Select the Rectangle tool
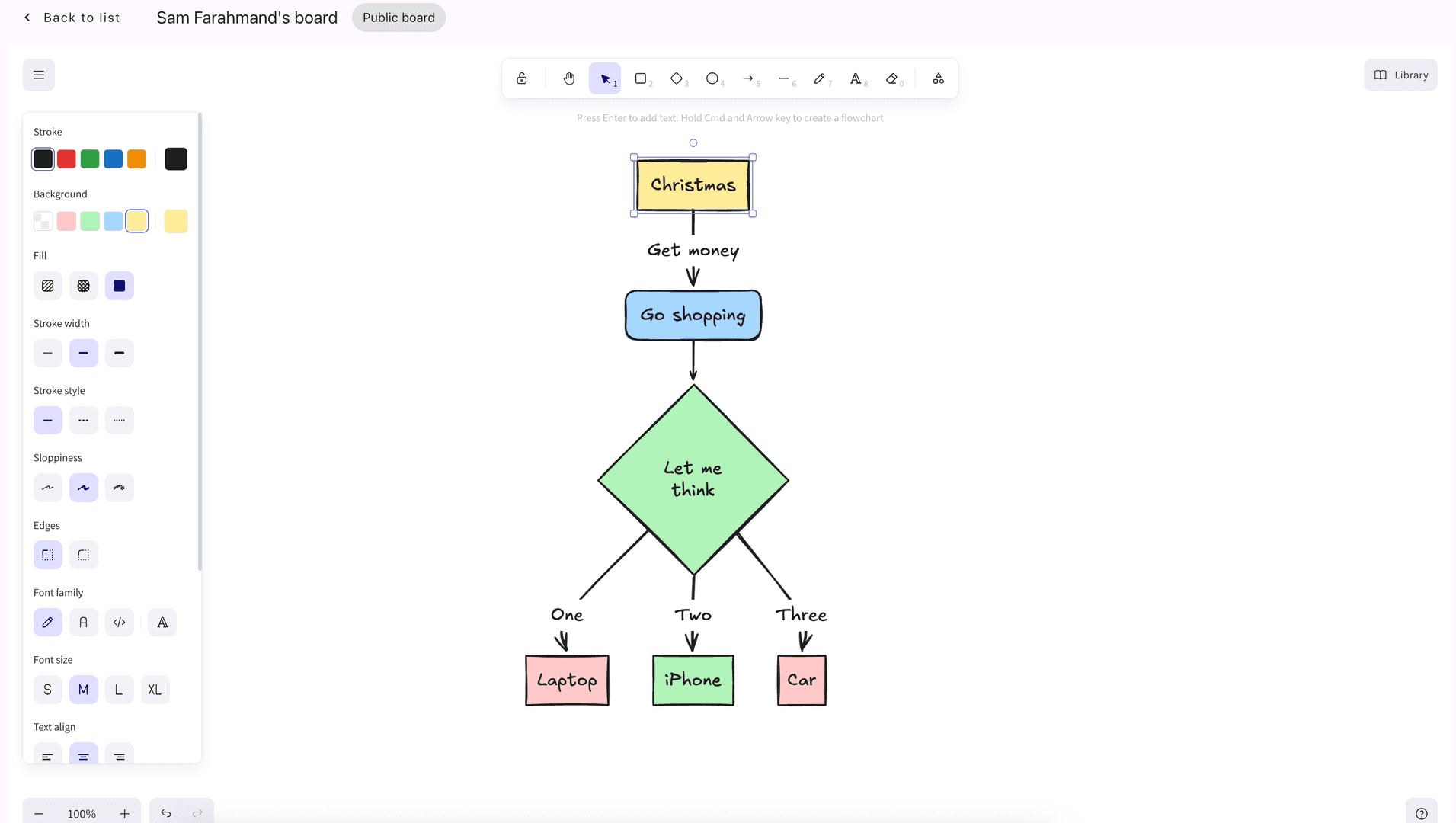 642,78
